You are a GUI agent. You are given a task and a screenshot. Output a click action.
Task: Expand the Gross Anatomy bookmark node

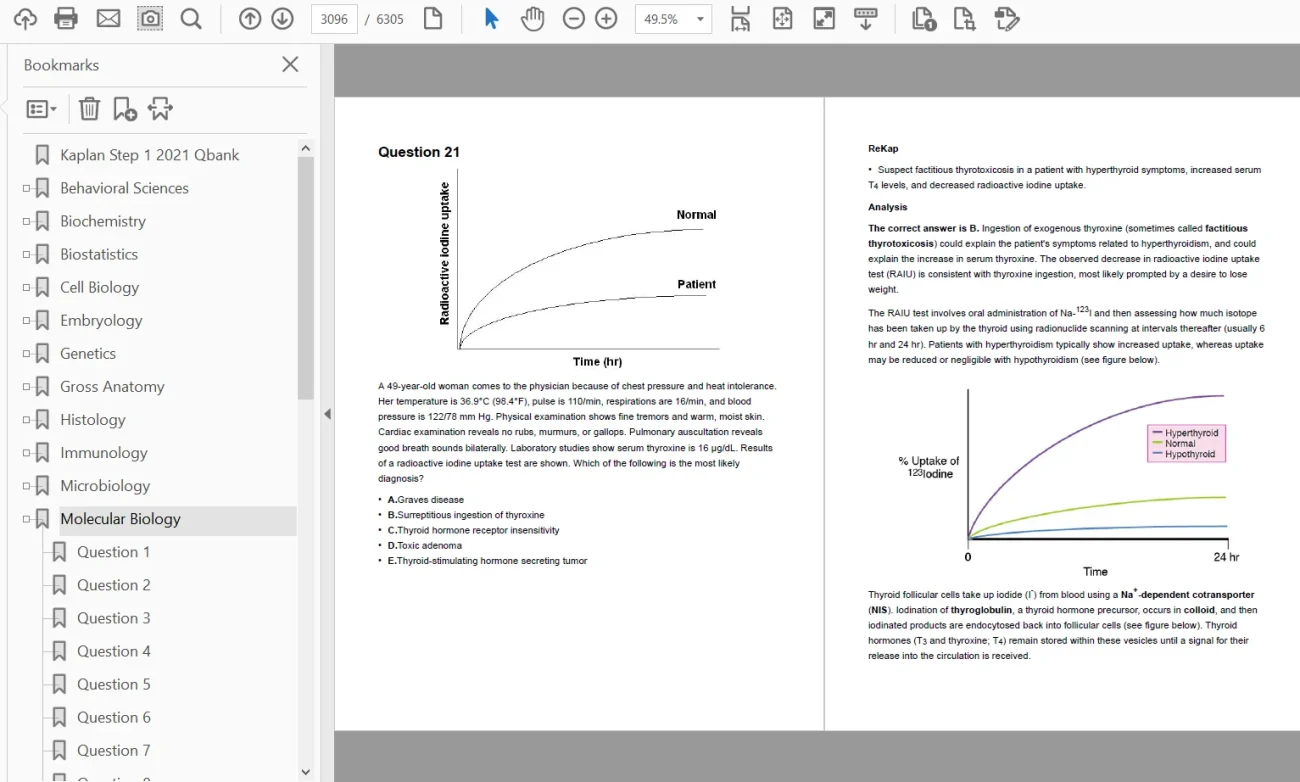(27, 386)
